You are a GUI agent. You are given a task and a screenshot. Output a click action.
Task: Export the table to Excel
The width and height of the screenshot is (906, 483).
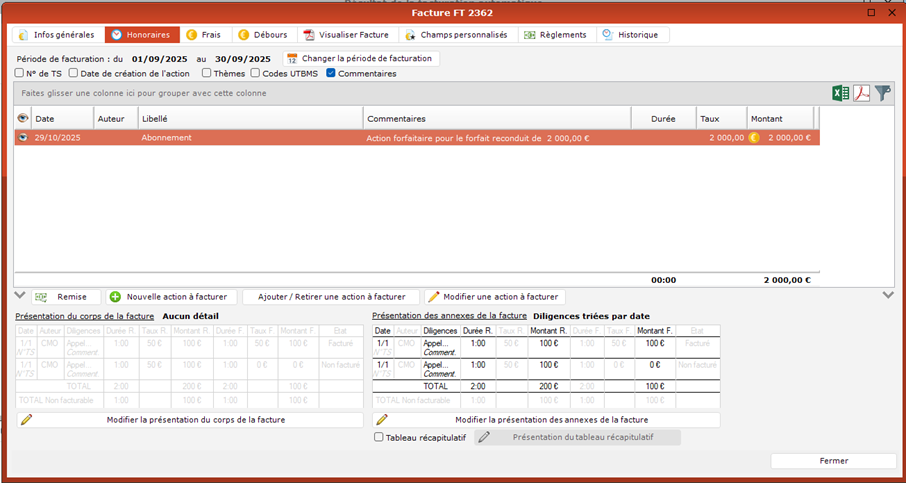coord(841,93)
